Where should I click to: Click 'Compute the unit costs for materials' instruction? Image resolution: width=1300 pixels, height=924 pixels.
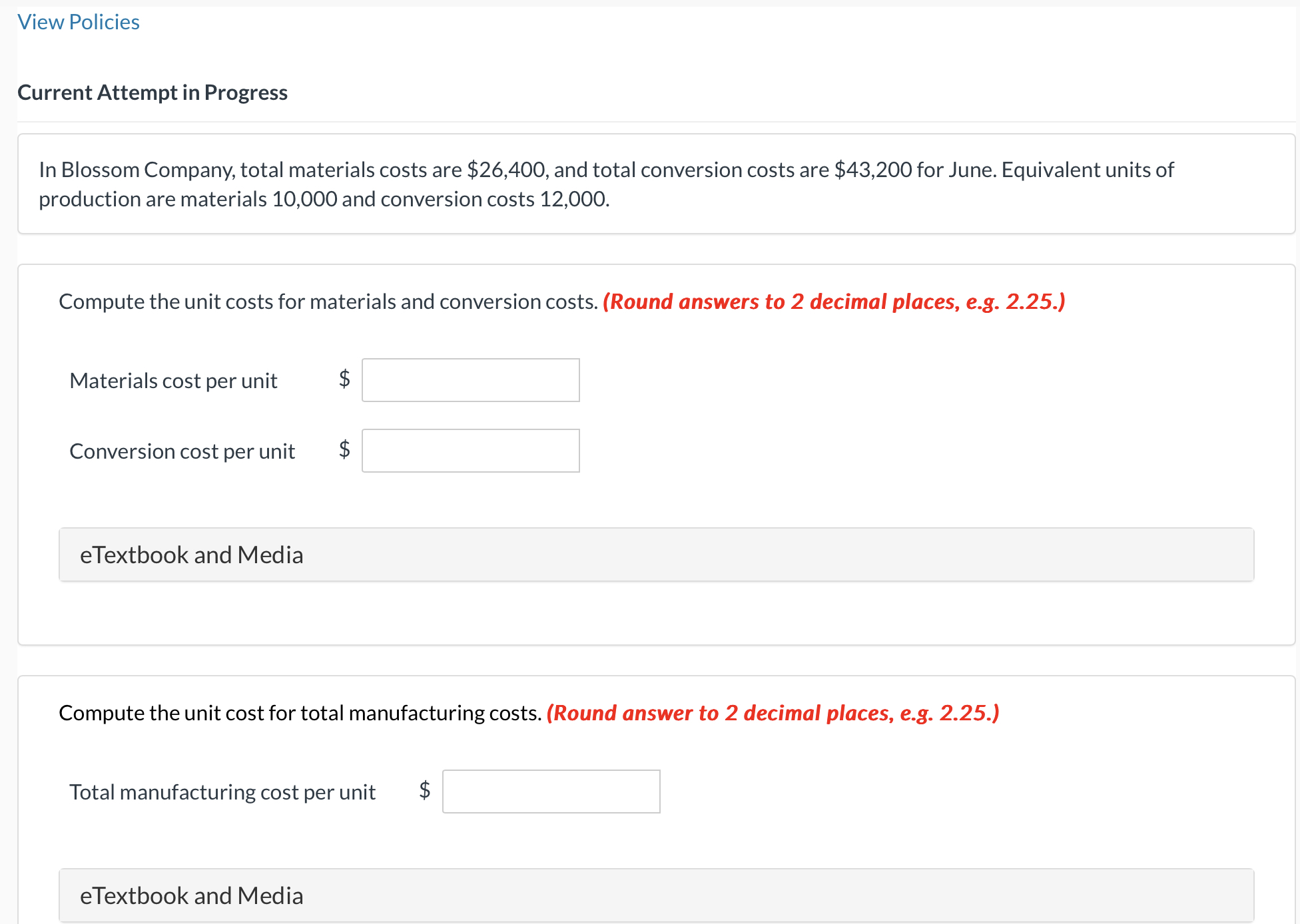(x=328, y=302)
